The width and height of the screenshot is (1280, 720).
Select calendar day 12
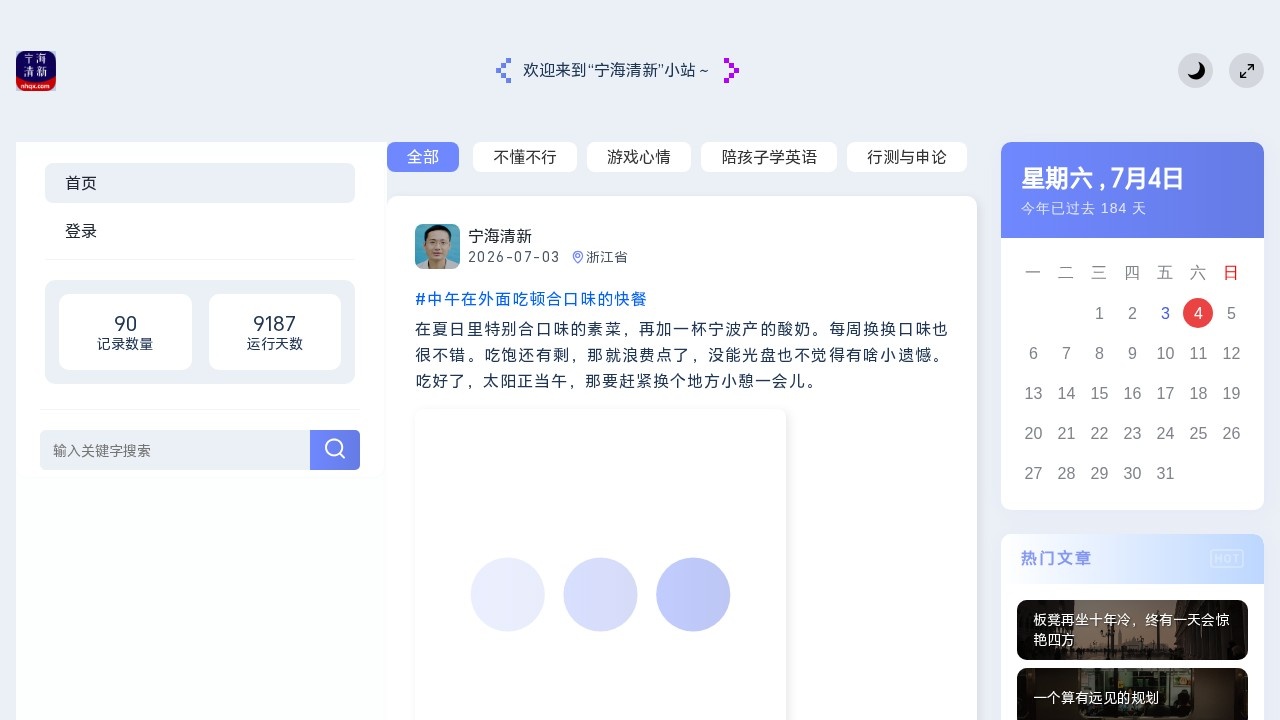pos(1231,353)
